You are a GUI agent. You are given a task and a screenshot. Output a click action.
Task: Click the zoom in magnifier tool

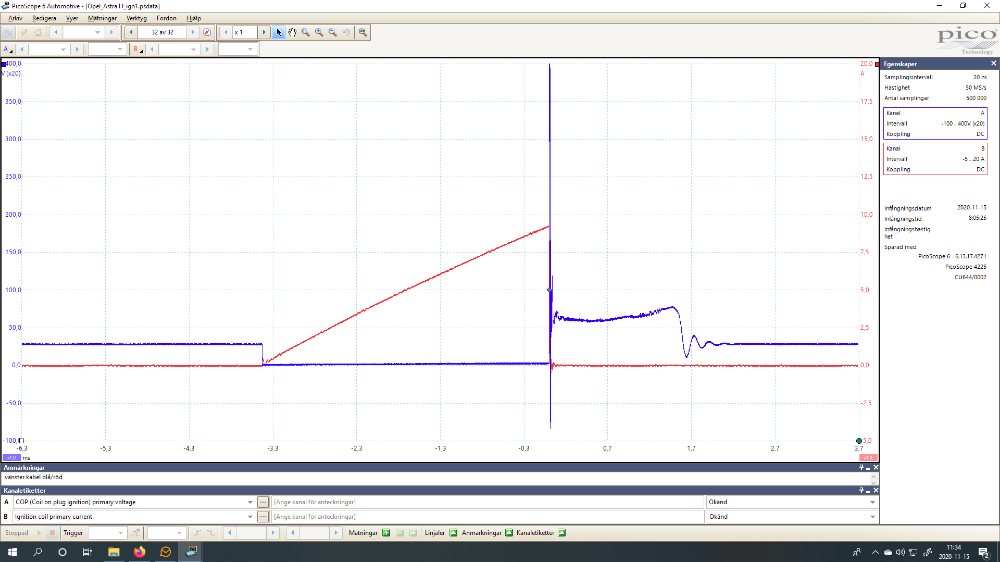pos(319,32)
